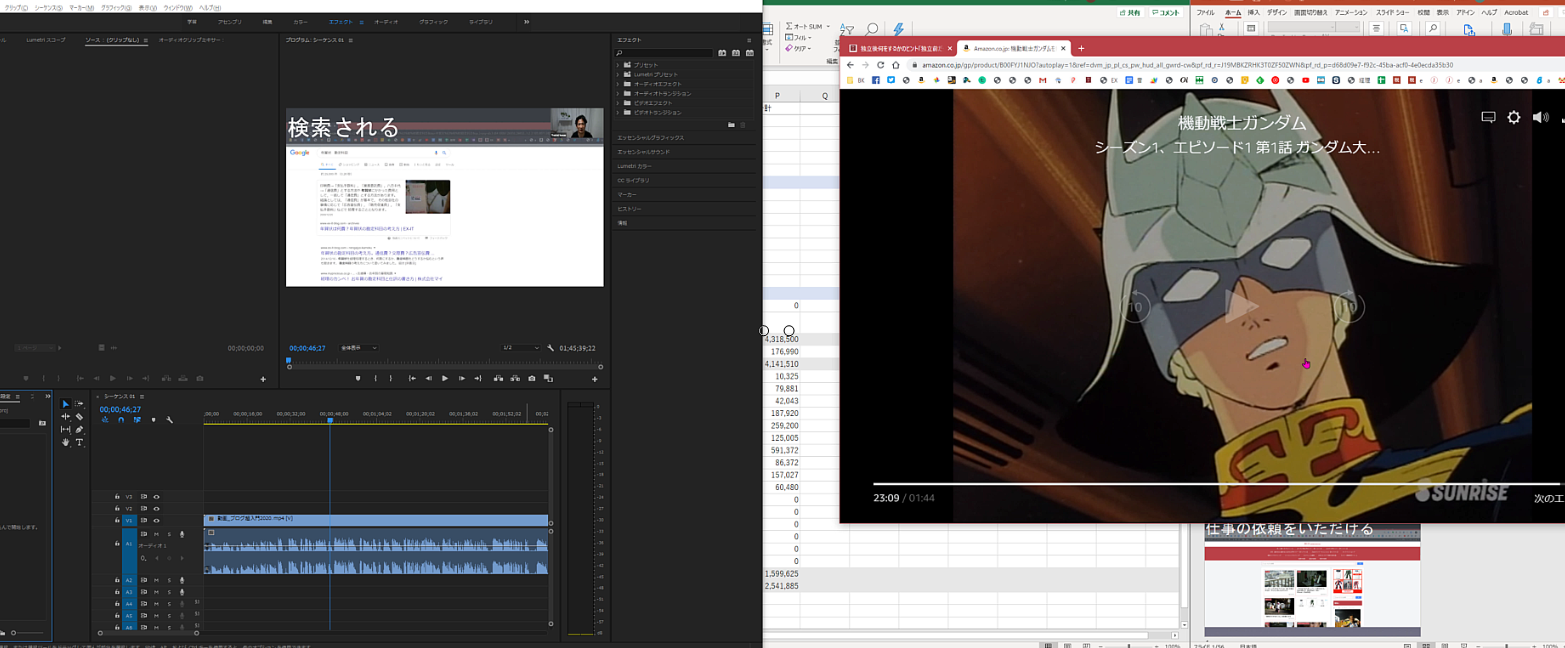The image size is (1565, 648).
Task: Expand the プリセット effects folder
Action: [x=619, y=65]
